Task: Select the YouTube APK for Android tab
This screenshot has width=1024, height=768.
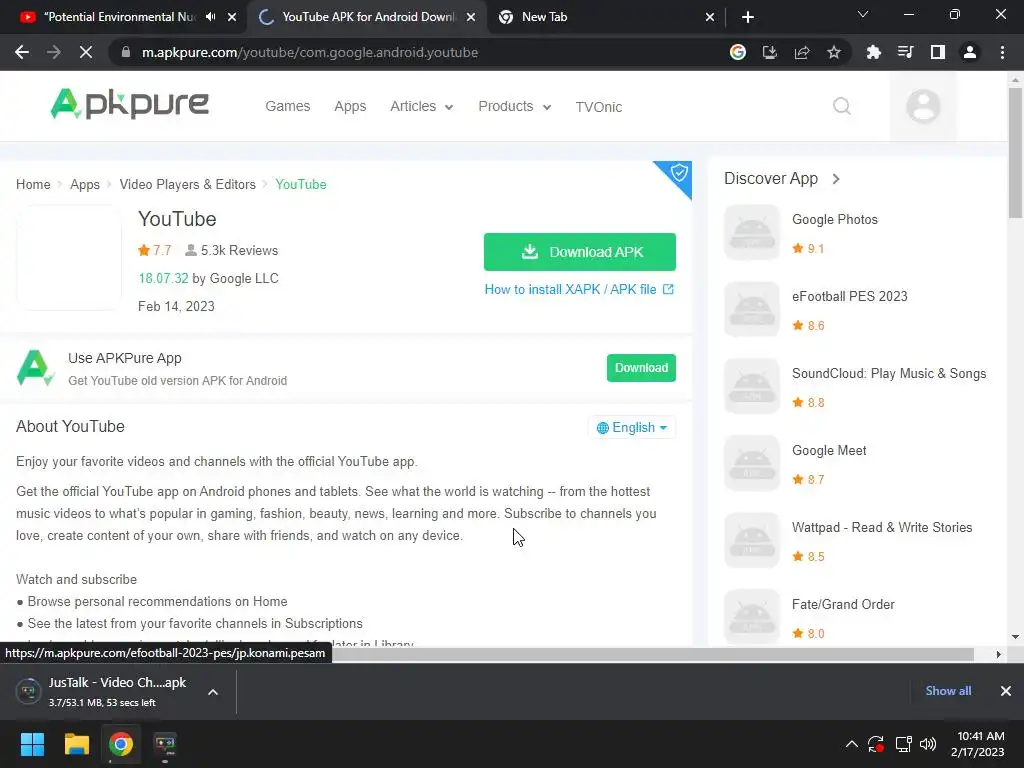Action: [368, 17]
